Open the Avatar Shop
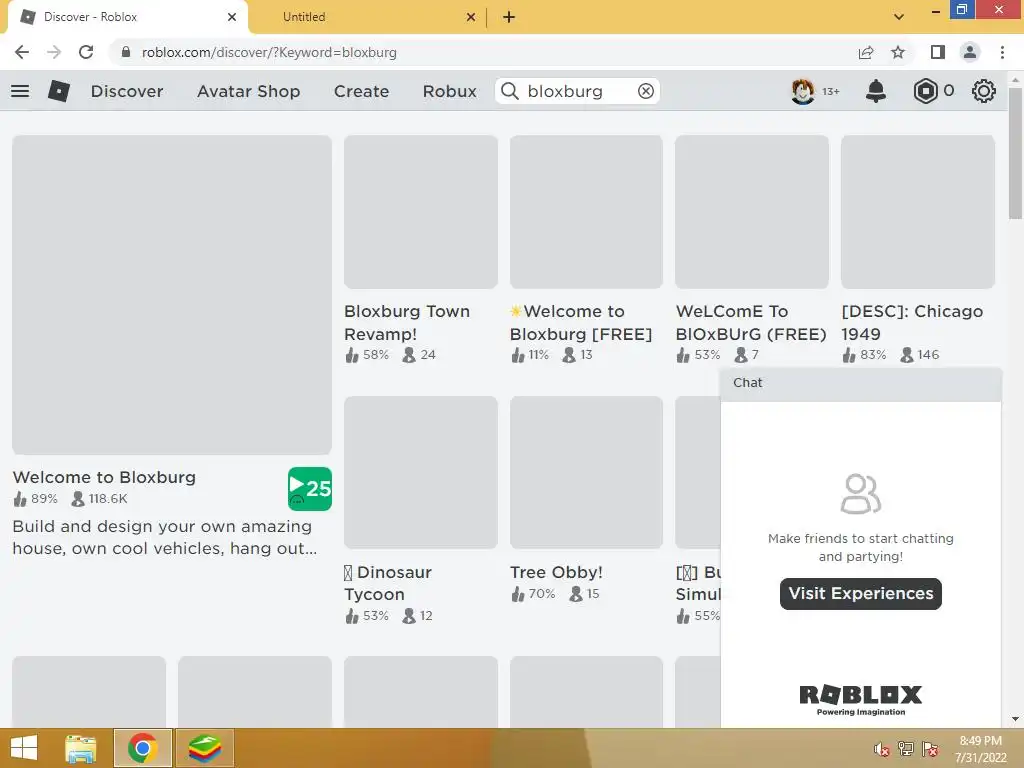The image size is (1024, 768). coord(248,91)
